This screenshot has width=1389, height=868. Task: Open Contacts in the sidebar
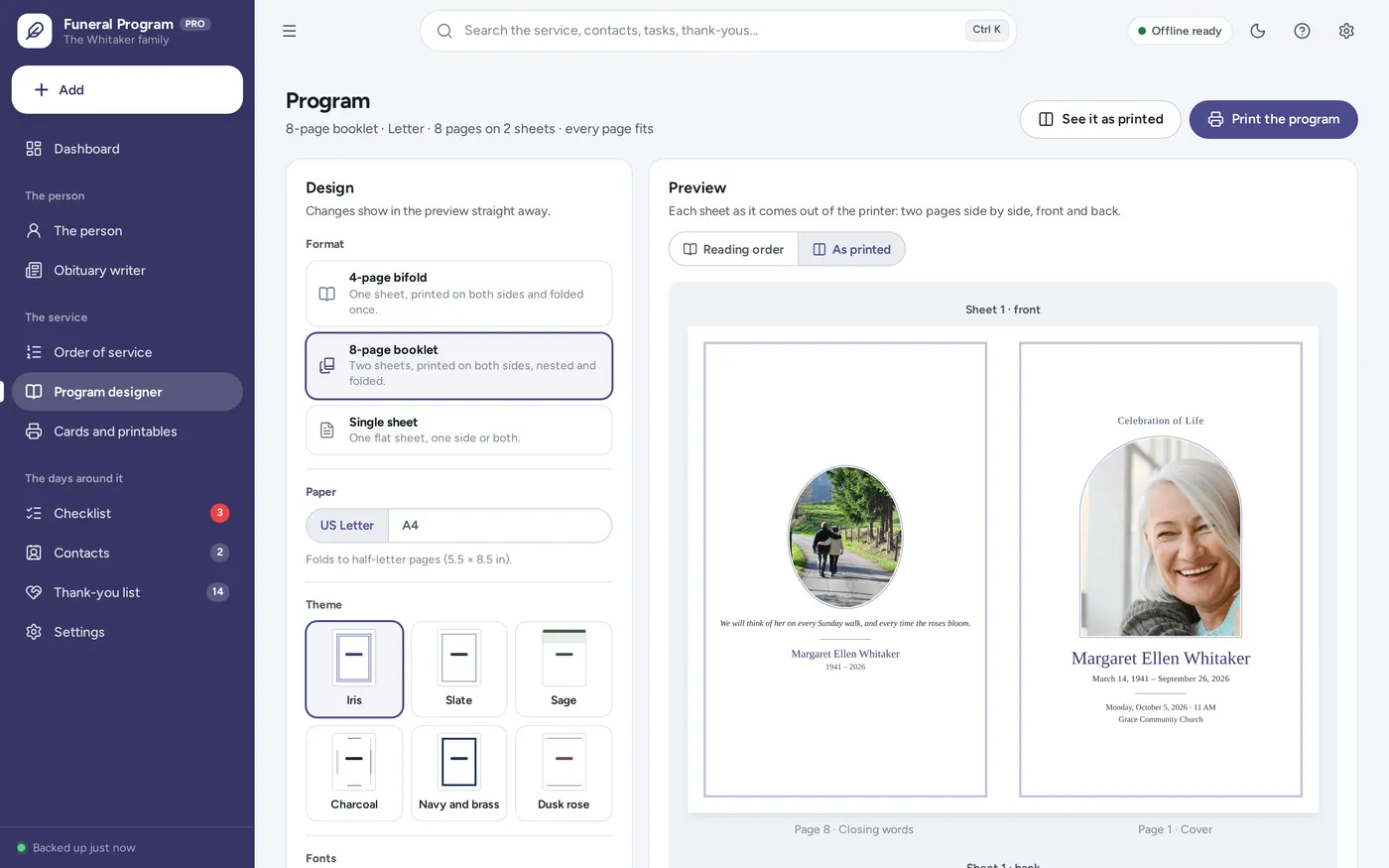(x=127, y=553)
